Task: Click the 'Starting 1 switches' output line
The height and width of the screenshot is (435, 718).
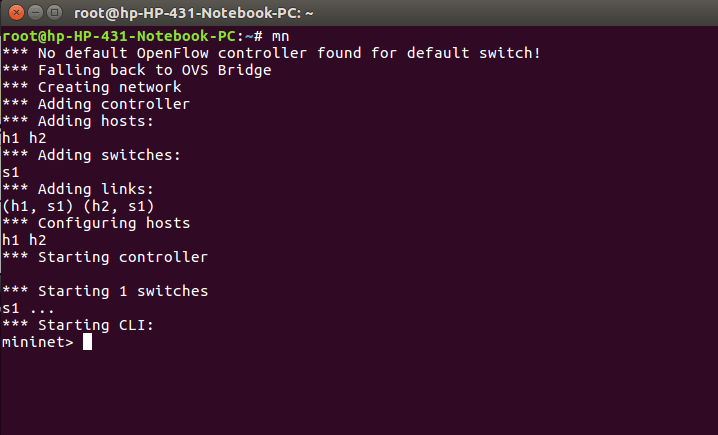Action: [108, 291]
